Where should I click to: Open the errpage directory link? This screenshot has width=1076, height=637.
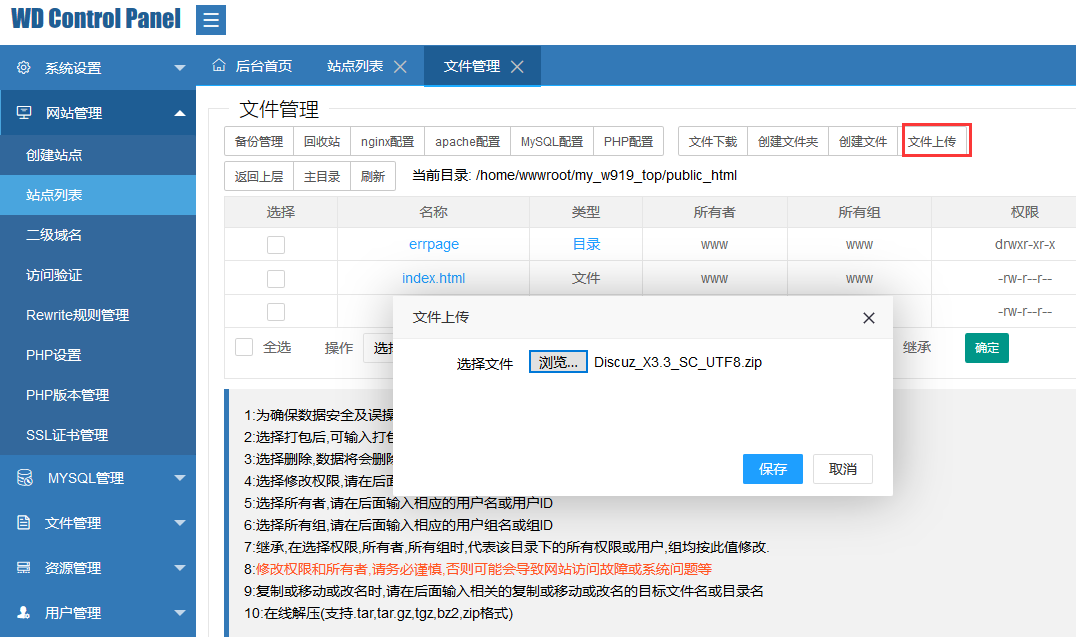pos(433,245)
